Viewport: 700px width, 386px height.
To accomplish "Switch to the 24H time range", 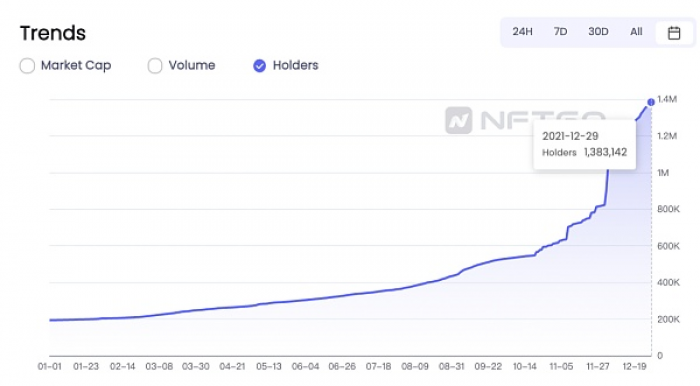I will tap(522, 32).
